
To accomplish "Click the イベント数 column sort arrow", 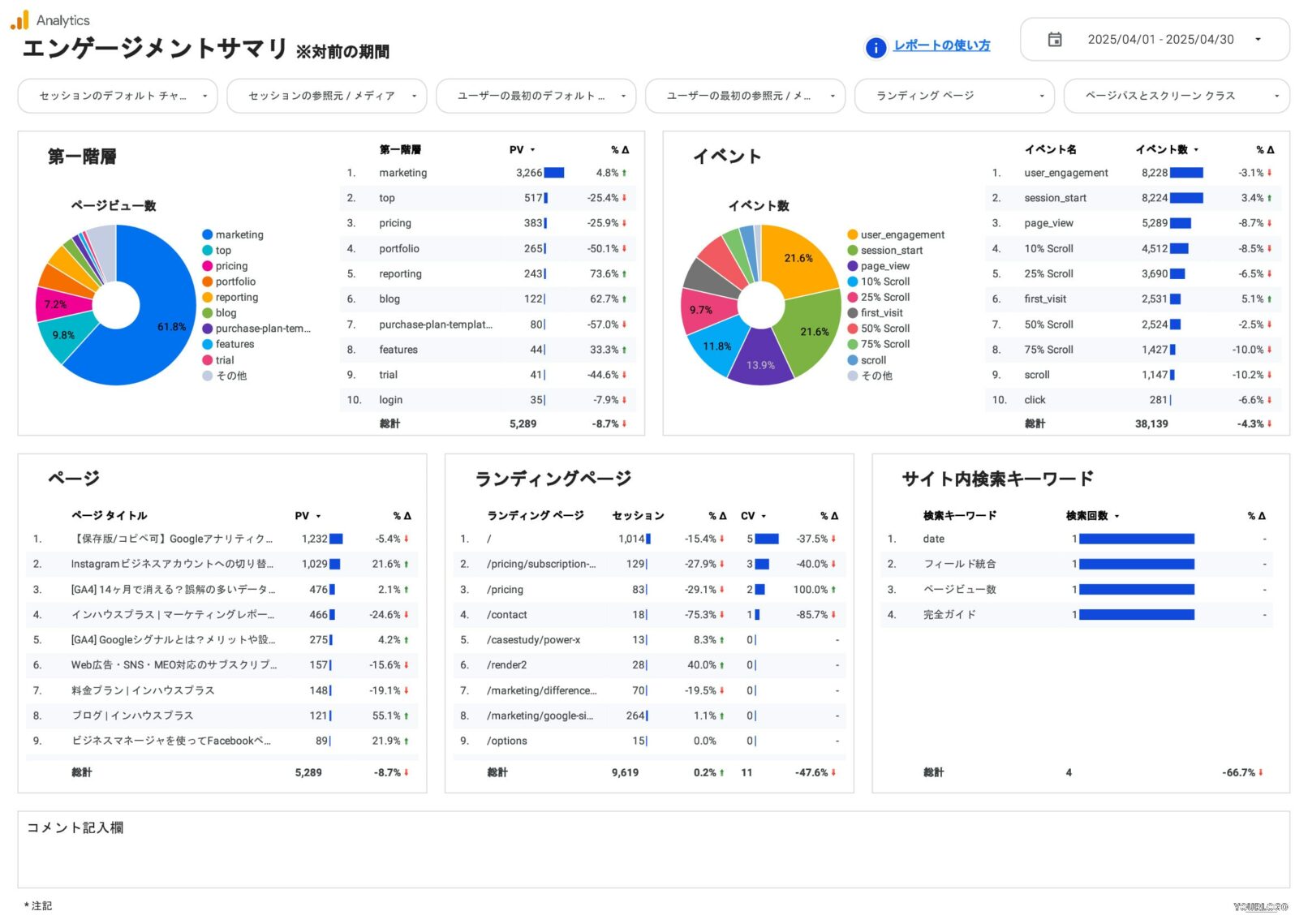I will [x=1196, y=150].
